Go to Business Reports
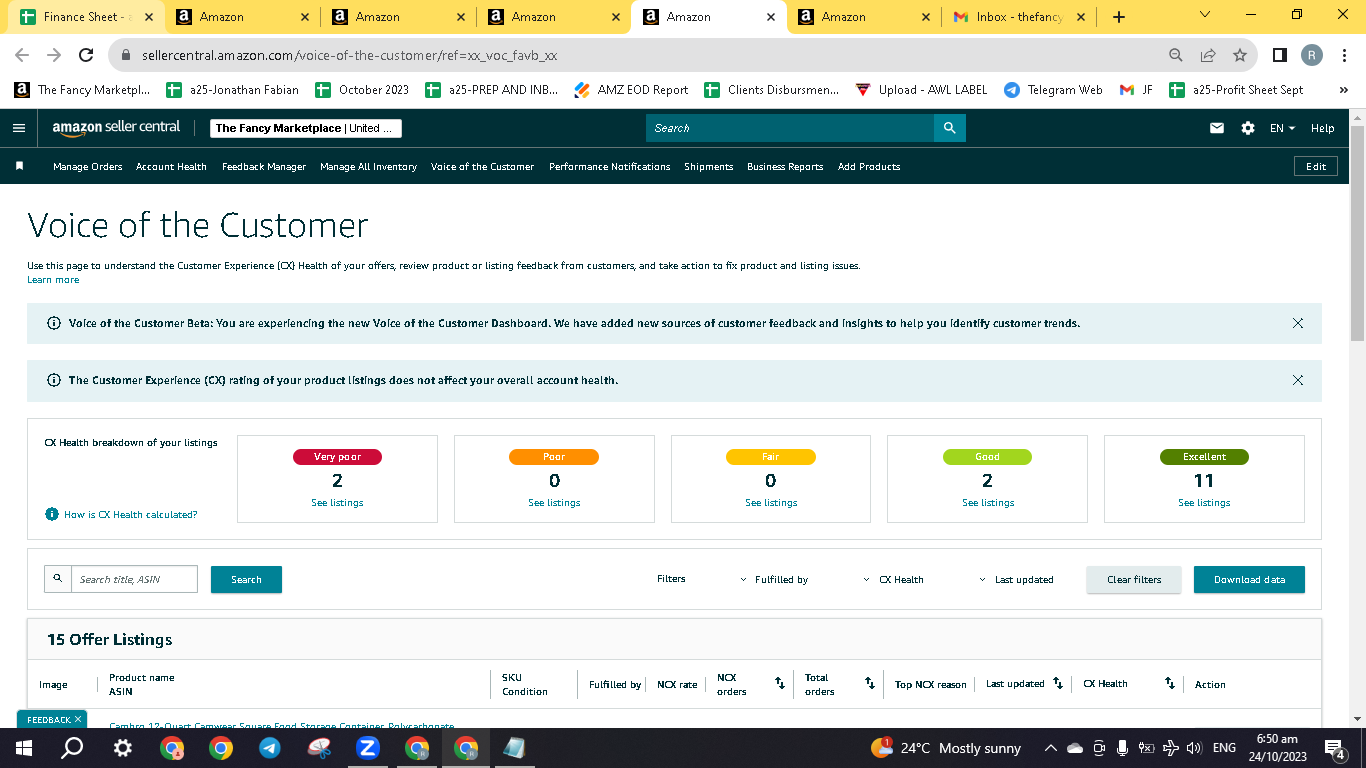 (785, 167)
